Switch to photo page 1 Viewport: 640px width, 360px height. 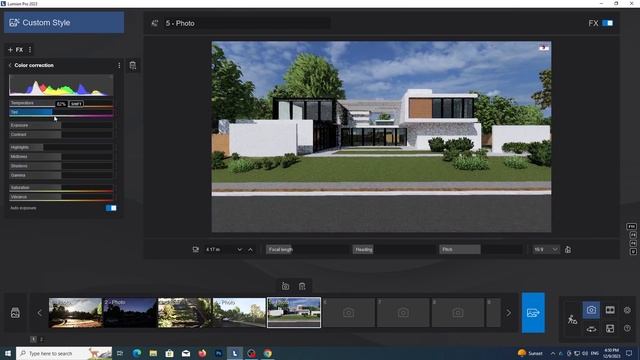(x=33, y=339)
